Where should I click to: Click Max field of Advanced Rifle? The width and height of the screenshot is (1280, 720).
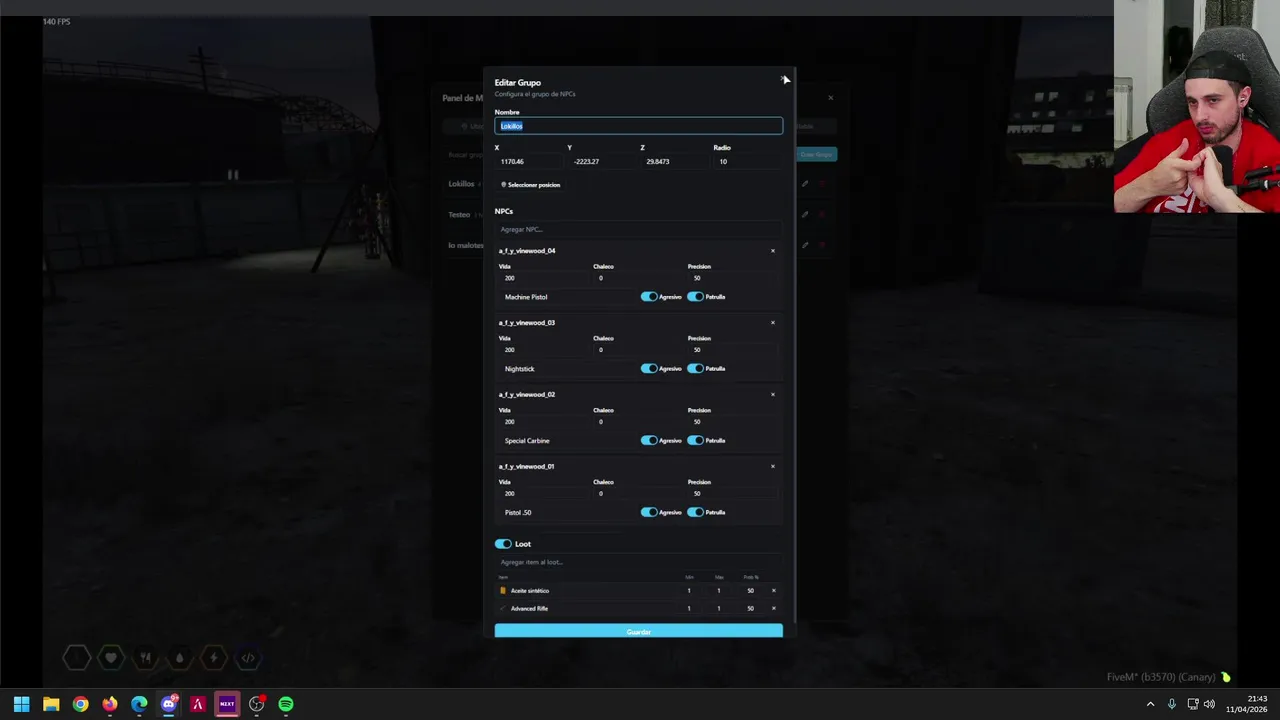pyautogui.click(x=718, y=609)
